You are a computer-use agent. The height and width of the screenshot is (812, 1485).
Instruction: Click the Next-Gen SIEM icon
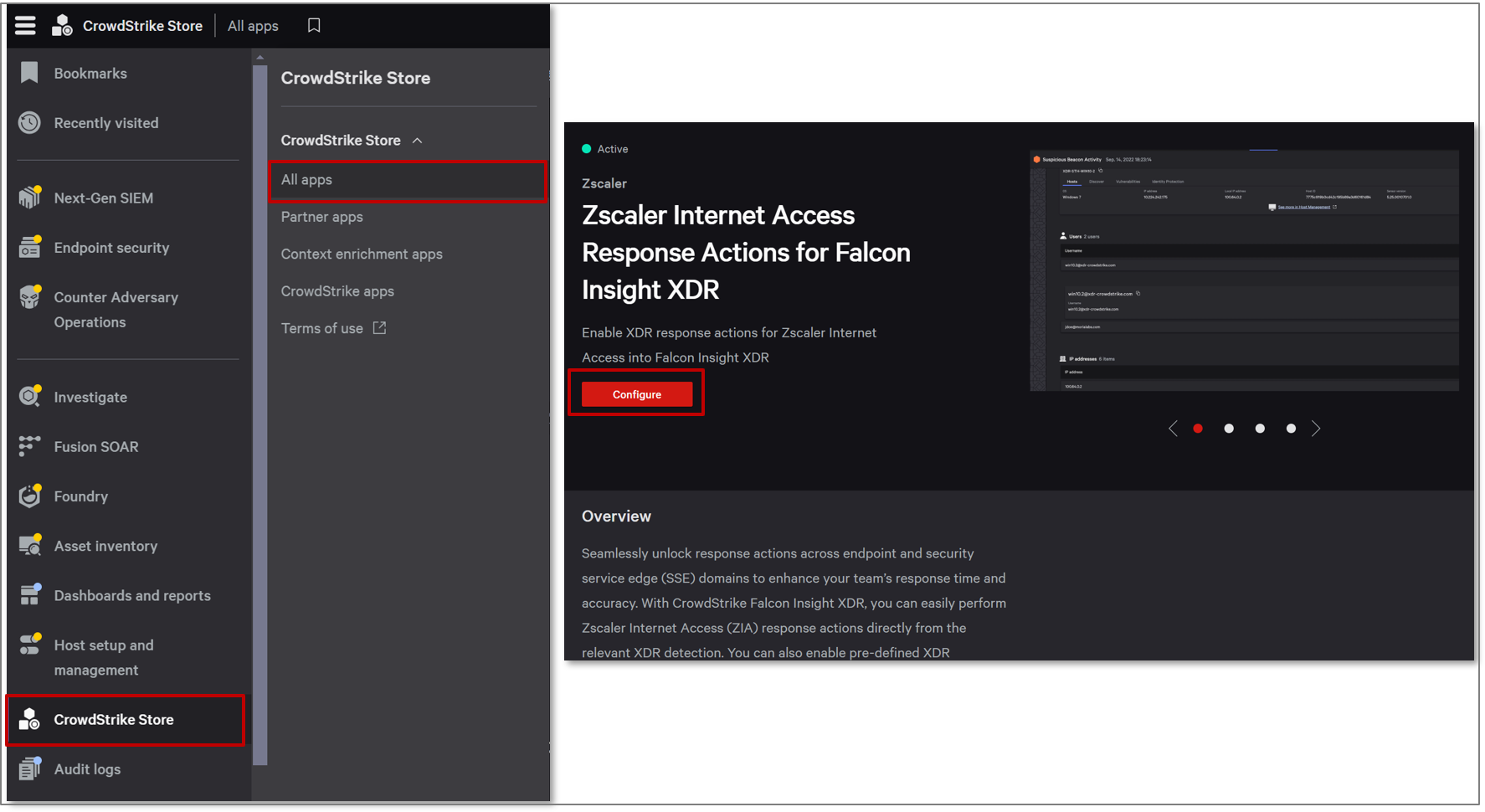coord(29,198)
